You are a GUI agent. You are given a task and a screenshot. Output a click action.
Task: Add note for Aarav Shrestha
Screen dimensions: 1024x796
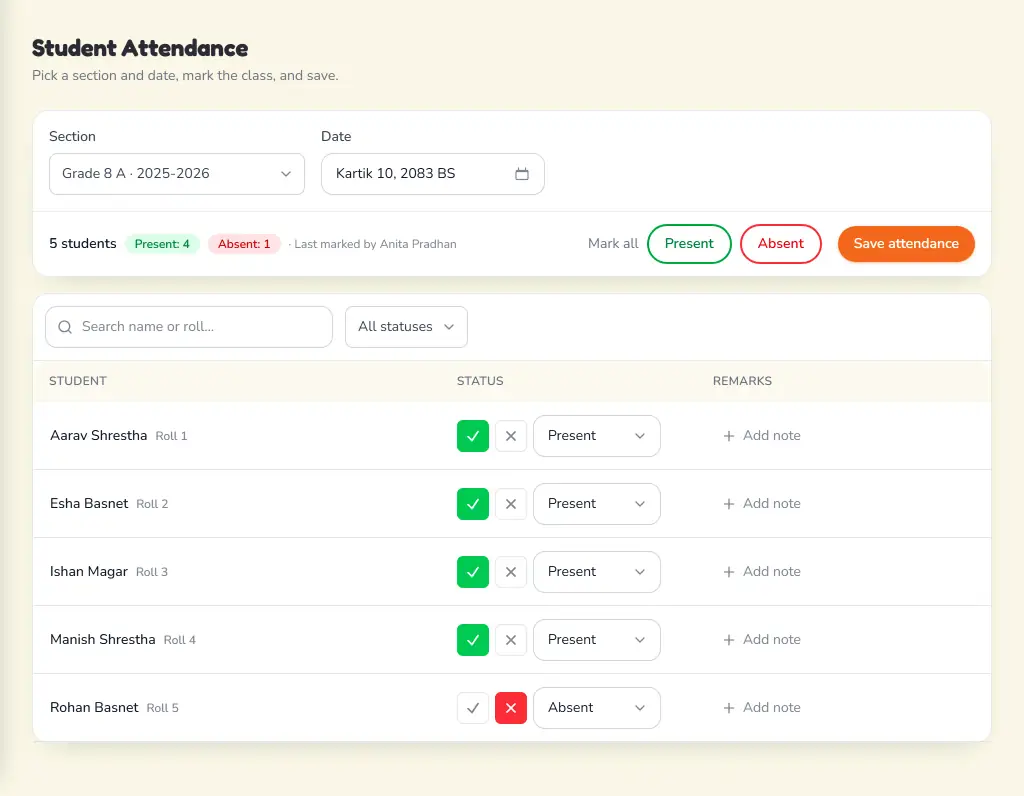point(761,436)
